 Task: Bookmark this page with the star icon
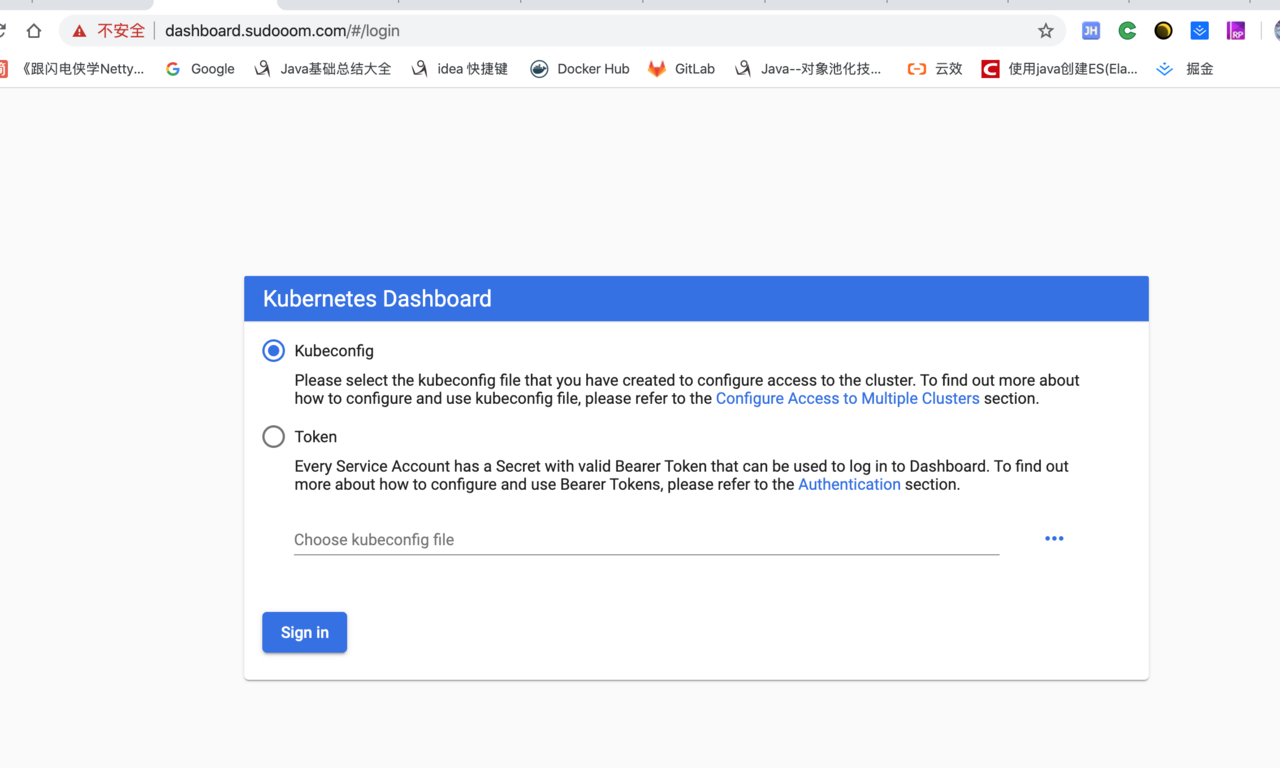(1046, 31)
